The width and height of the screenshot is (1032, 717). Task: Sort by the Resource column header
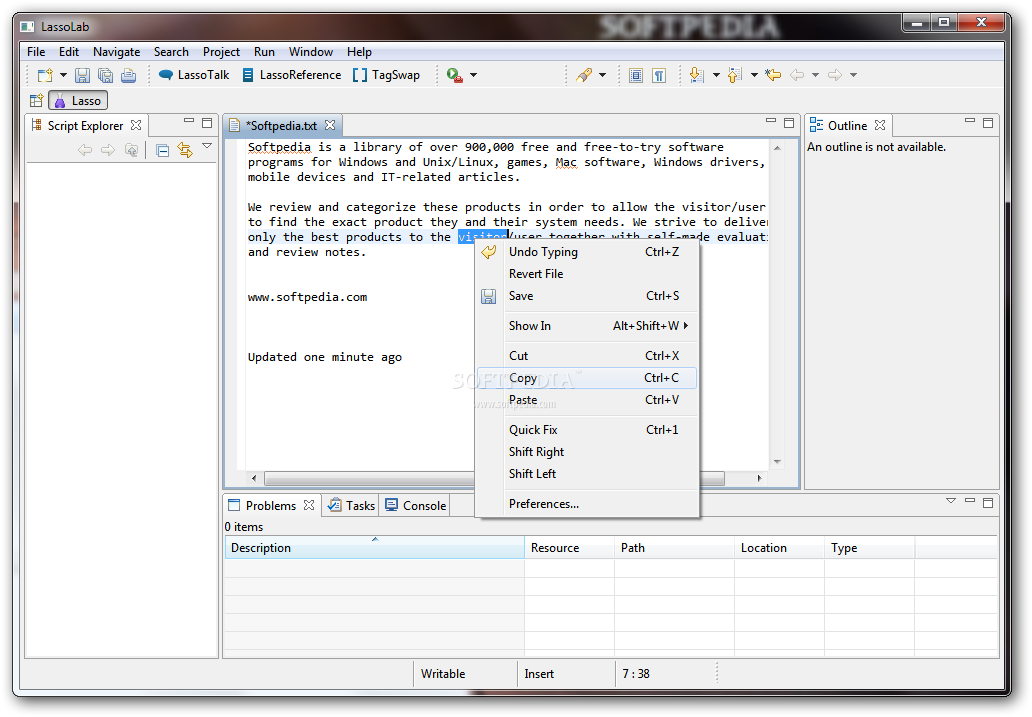pos(569,548)
